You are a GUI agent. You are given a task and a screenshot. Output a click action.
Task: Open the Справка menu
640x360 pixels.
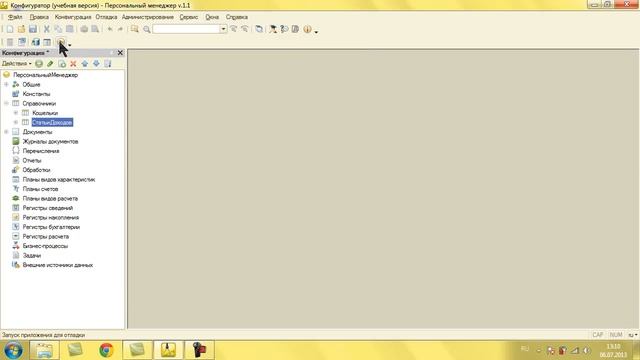coord(237,17)
